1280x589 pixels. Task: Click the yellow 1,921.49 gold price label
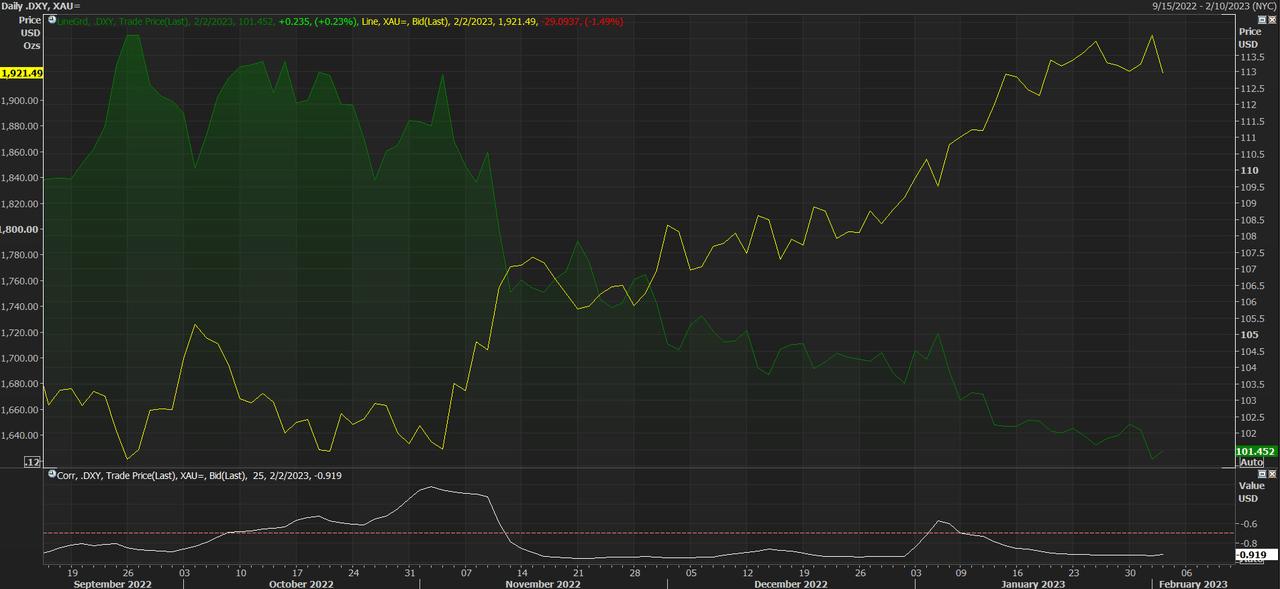[22, 73]
